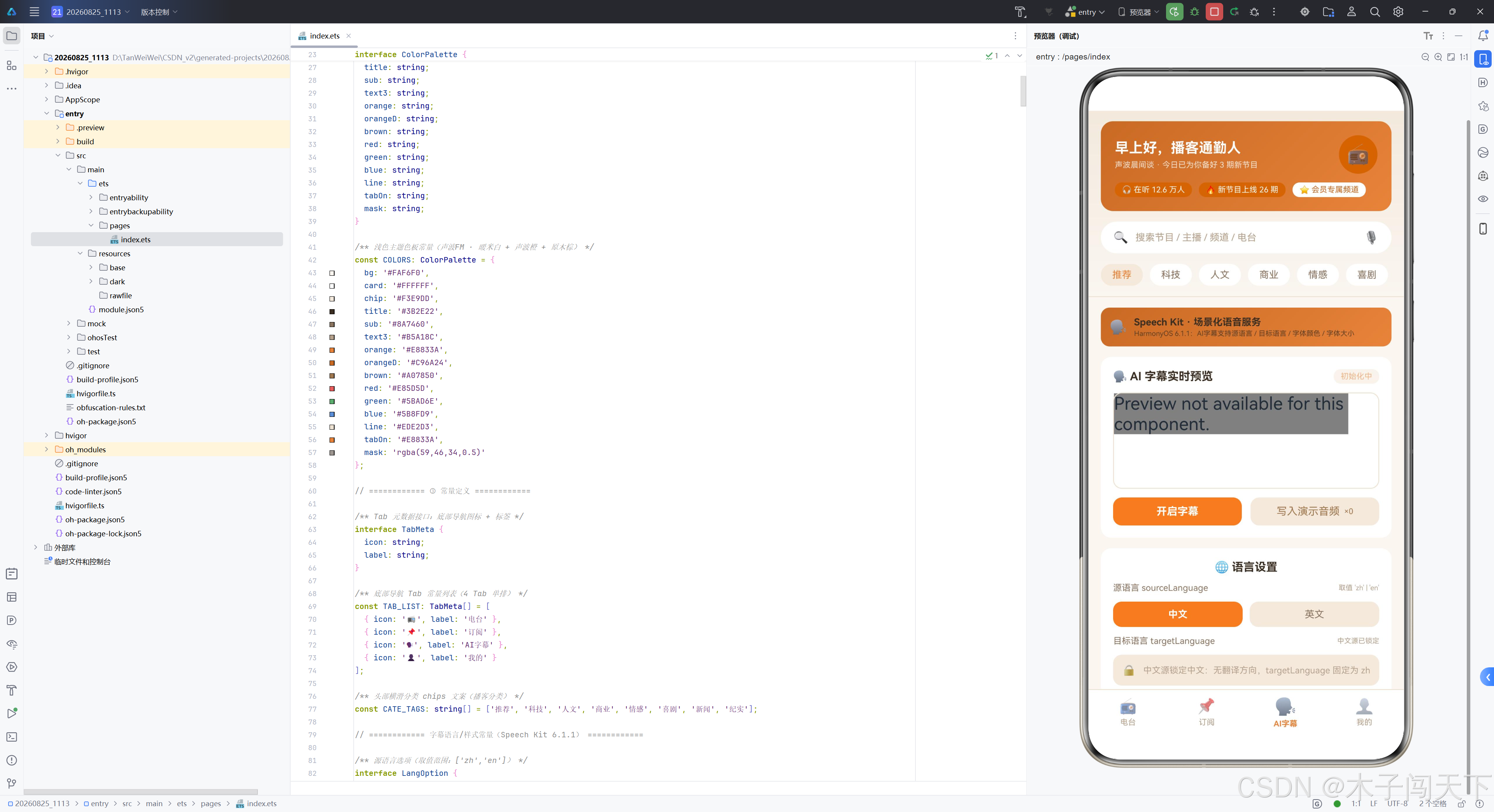The width and height of the screenshot is (1494, 812).
Task: Open the terminal tool window icon
Action: click(x=12, y=737)
